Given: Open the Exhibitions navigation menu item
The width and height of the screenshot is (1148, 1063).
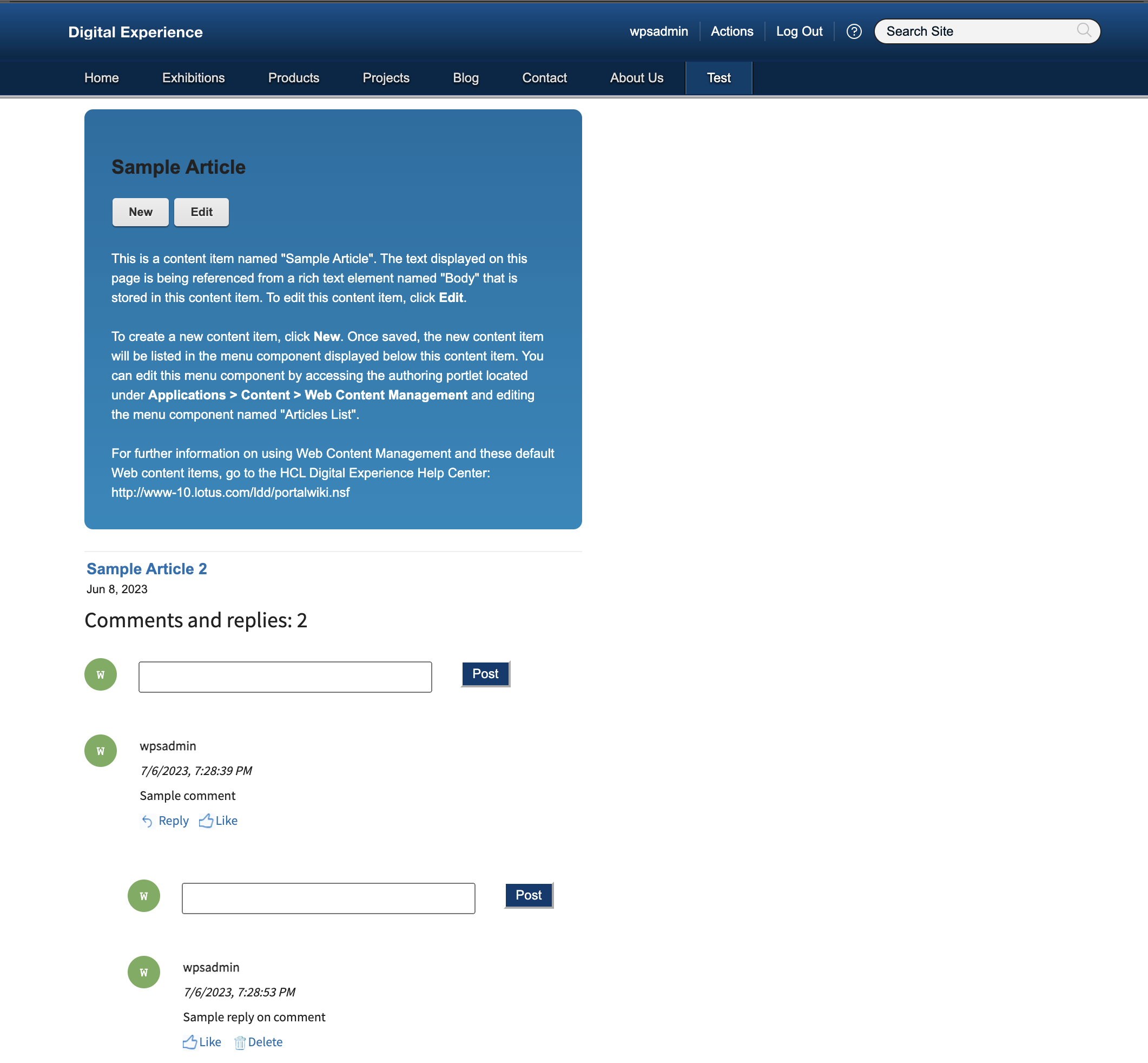Looking at the screenshot, I should point(194,77).
